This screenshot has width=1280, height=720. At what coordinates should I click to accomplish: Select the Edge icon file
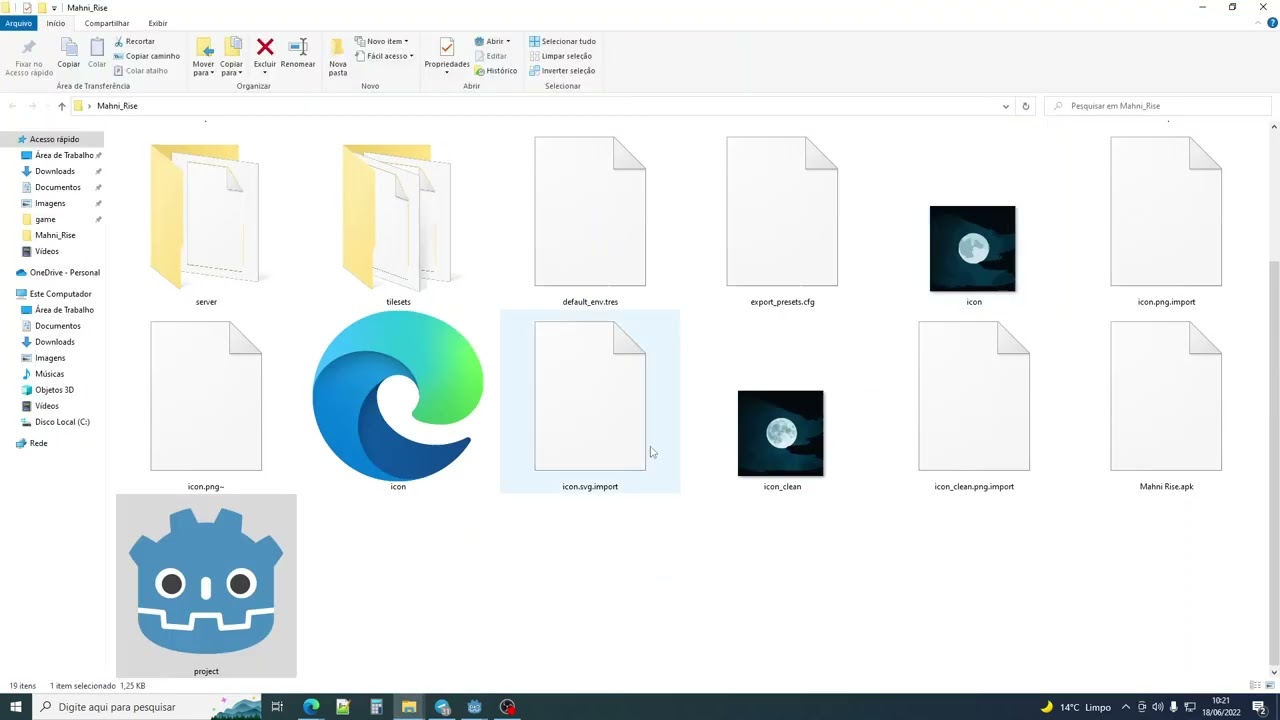398,401
